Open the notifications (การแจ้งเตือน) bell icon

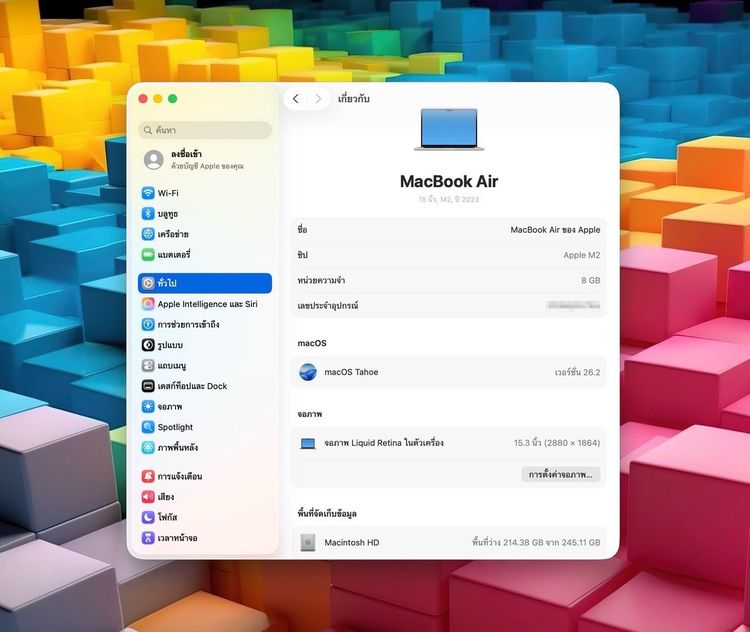coord(148,477)
